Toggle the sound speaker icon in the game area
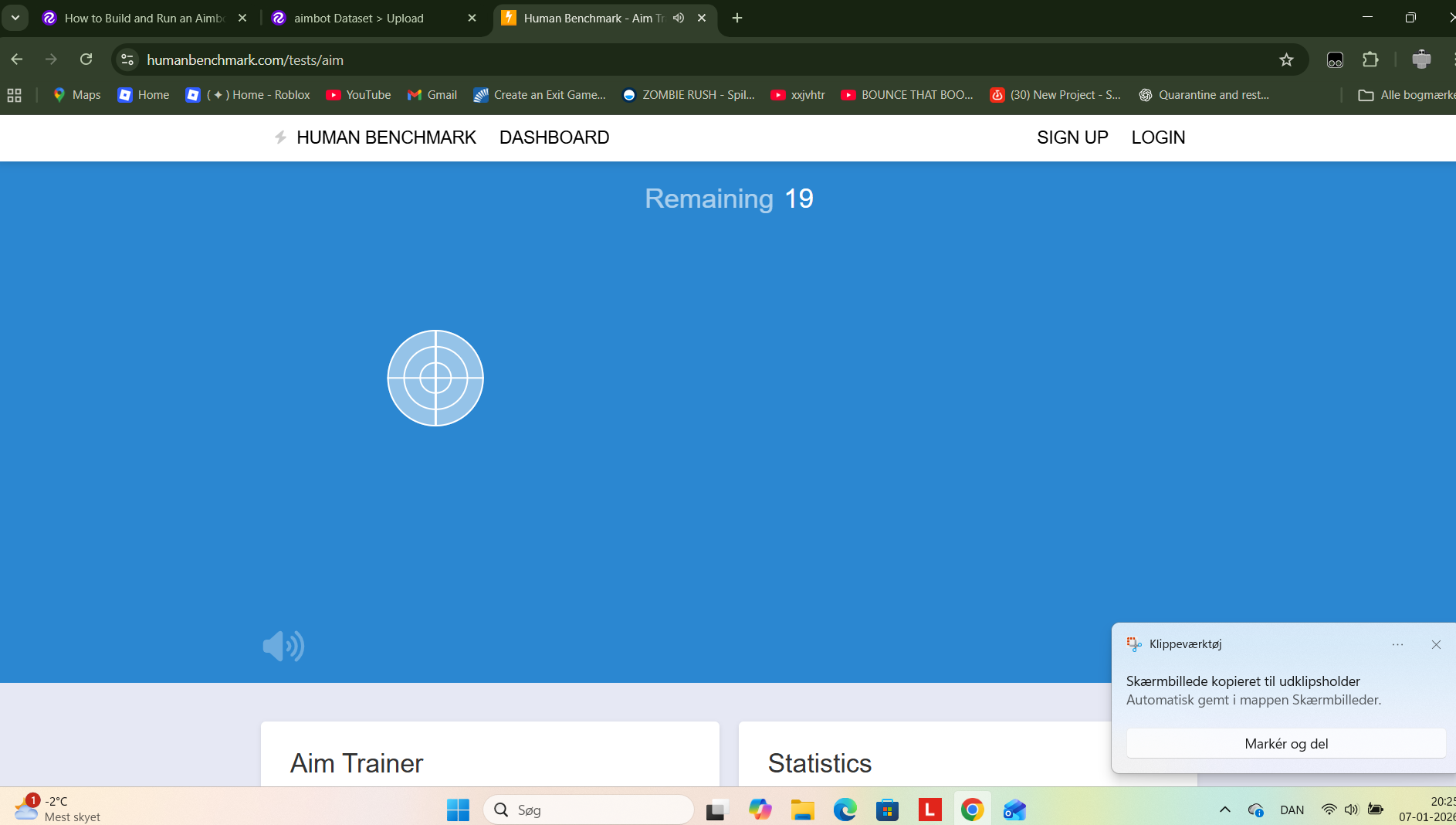The width and height of the screenshot is (1456, 825). [x=283, y=646]
